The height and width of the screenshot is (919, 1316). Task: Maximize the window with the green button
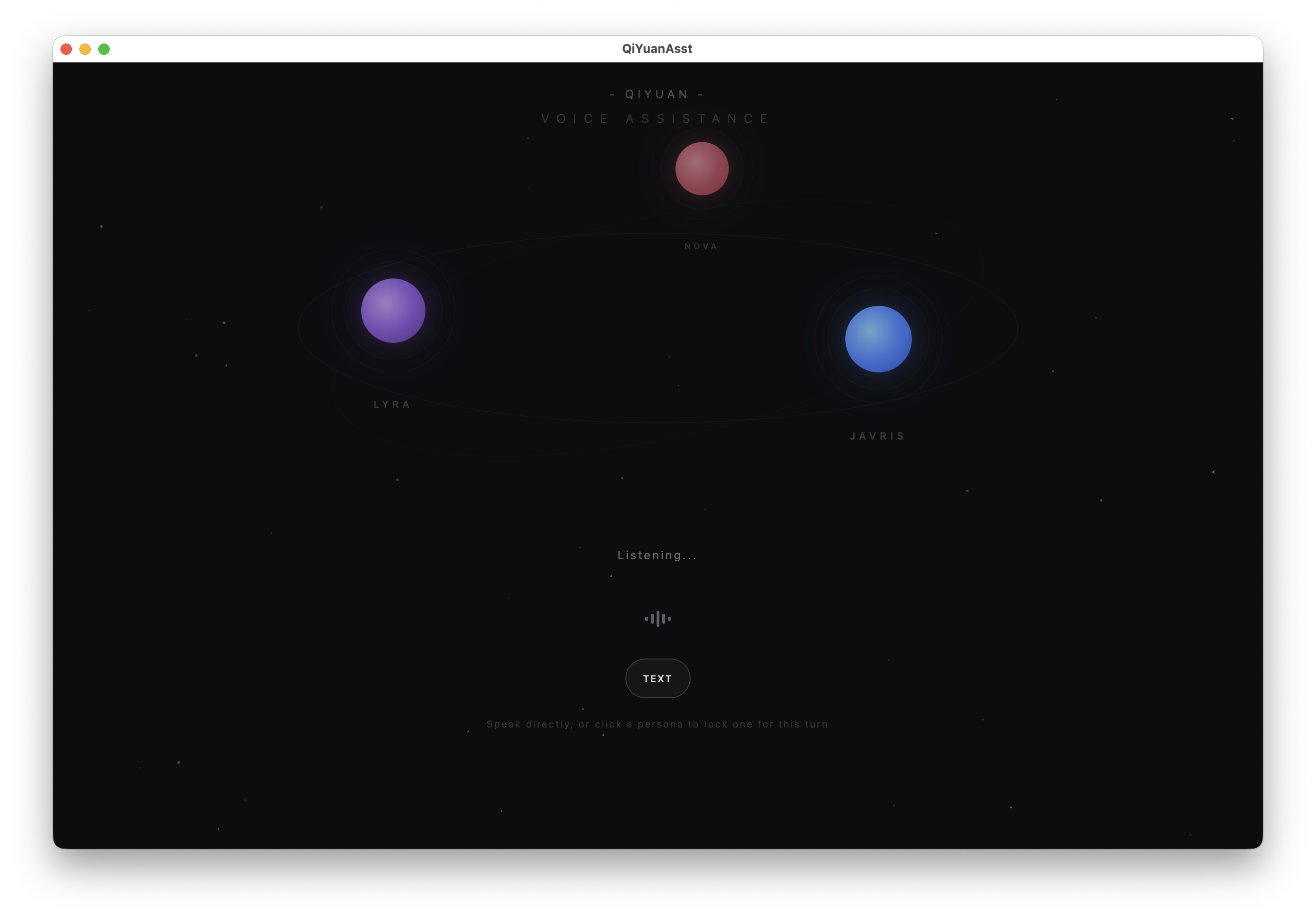tap(104, 49)
